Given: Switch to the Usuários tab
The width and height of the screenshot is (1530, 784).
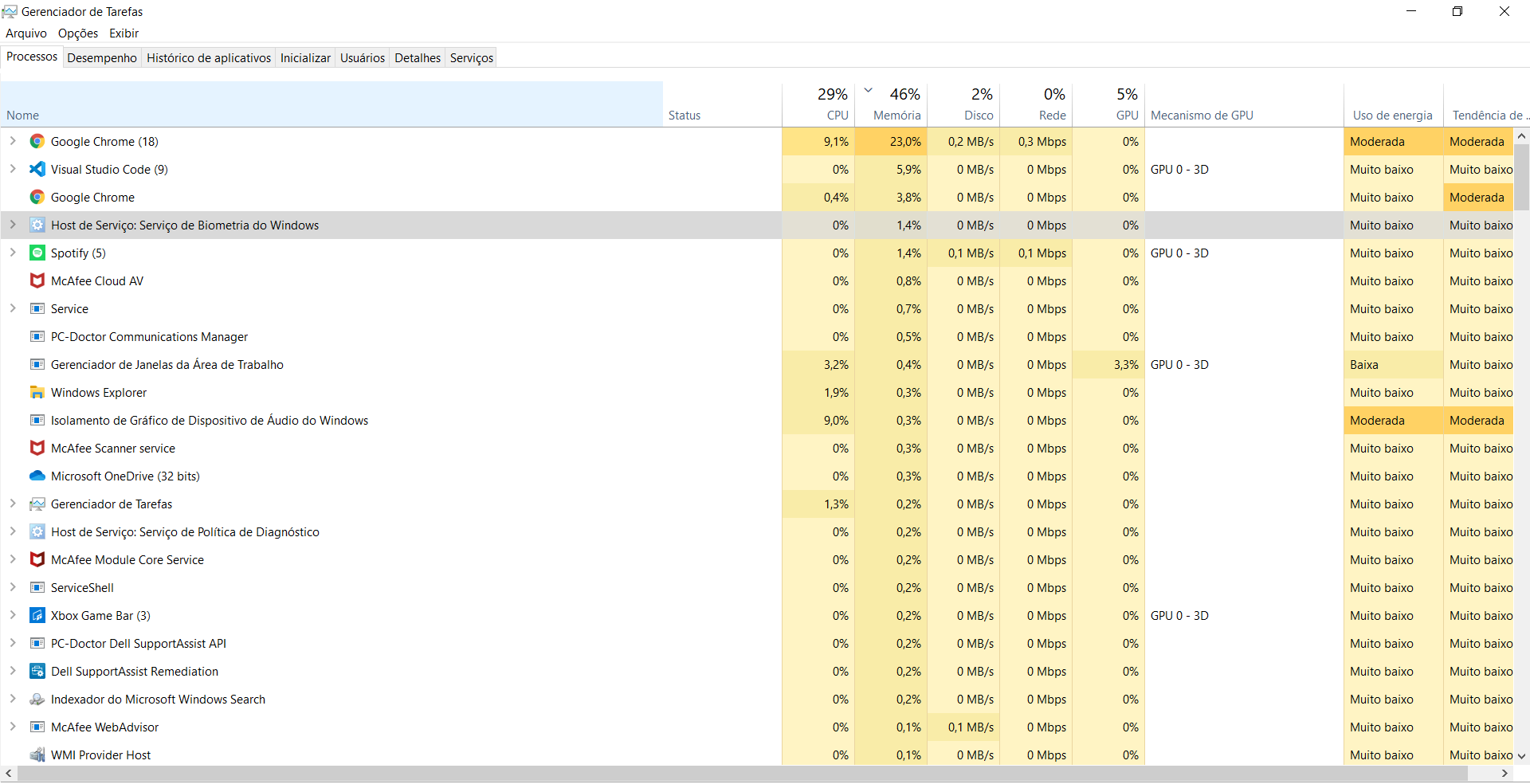Looking at the screenshot, I should click(x=363, y=57).
